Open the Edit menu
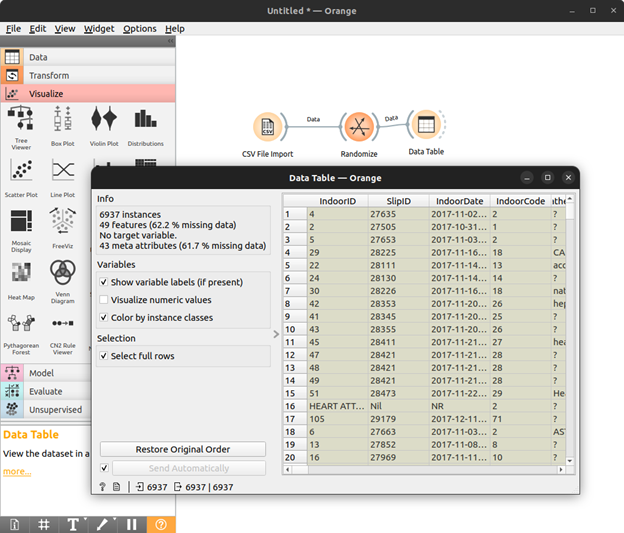This screenshot has width=624, height=533. pos(38,29)
